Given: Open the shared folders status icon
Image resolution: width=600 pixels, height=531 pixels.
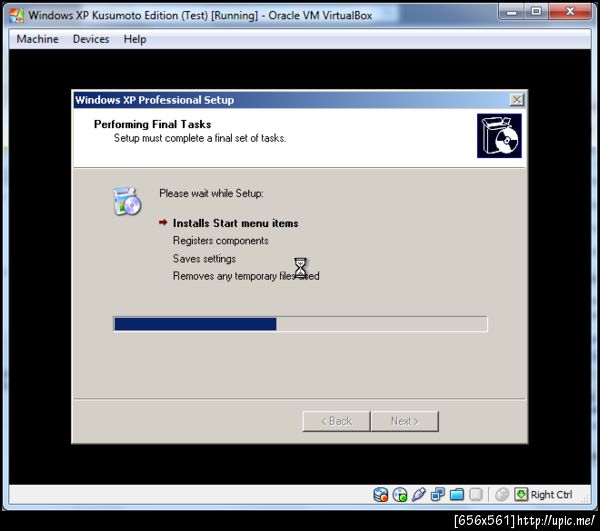Looking at the screenshot, I should point(457,494).
